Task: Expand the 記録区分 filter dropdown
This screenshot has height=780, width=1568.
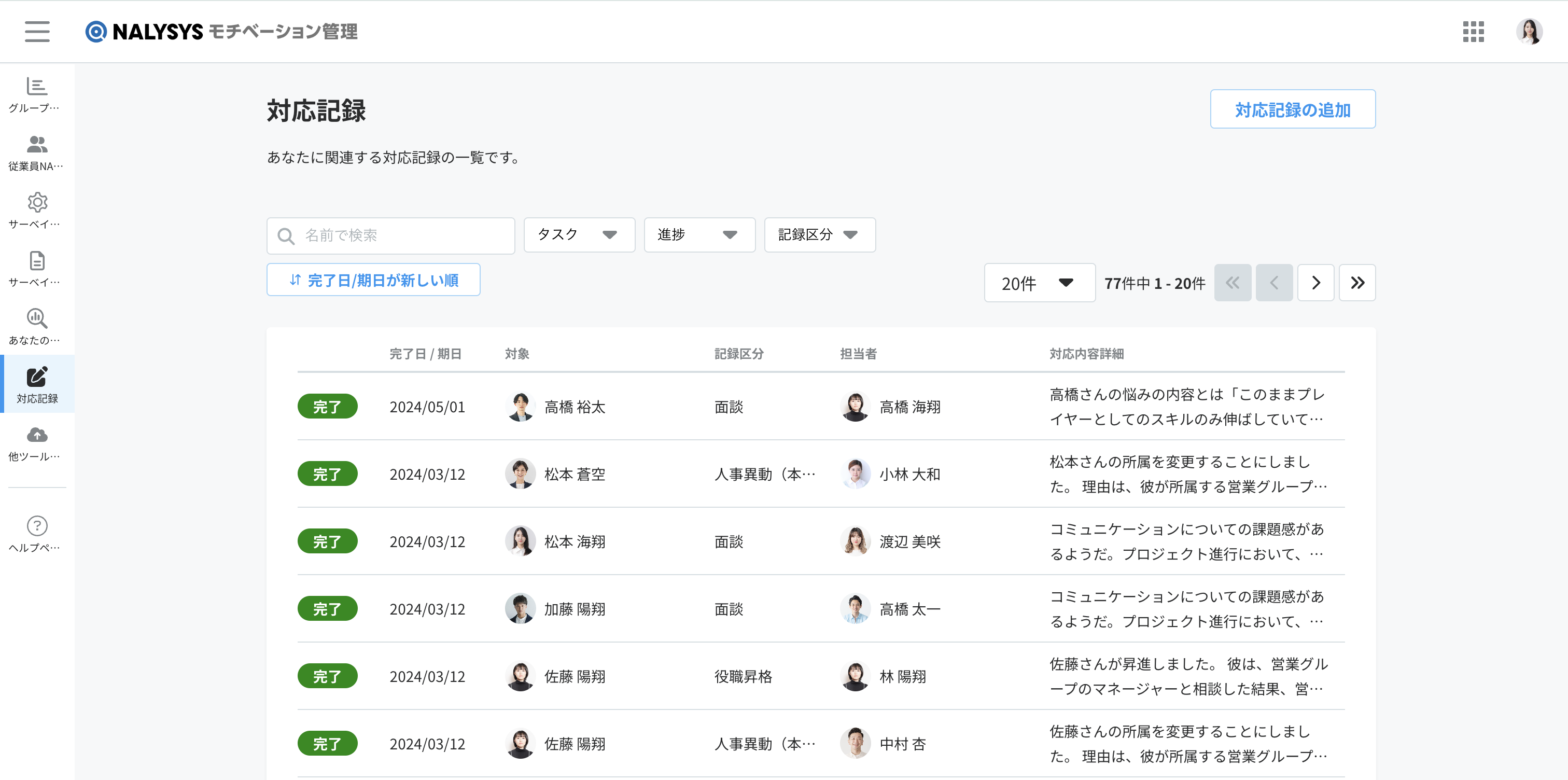Action: (820, 235)
